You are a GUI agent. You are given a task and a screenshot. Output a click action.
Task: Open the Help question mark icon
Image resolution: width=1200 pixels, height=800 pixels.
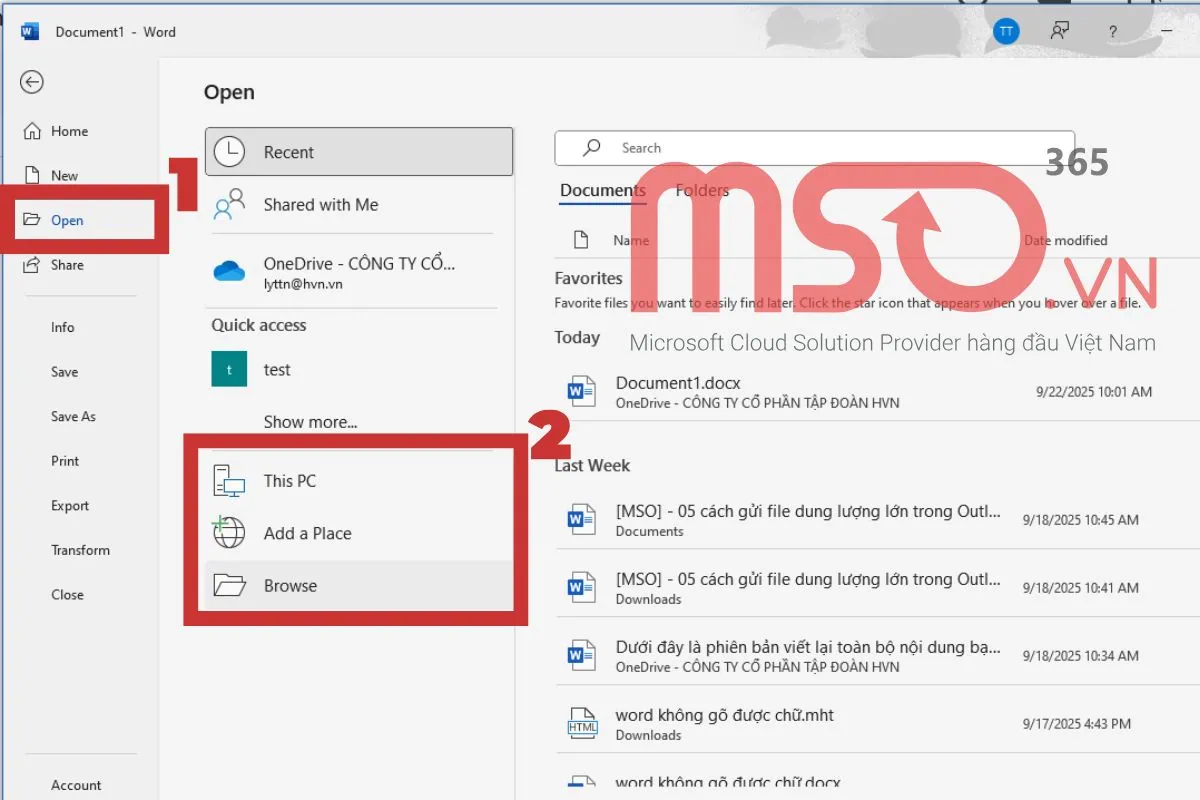tap(1112, 32)
